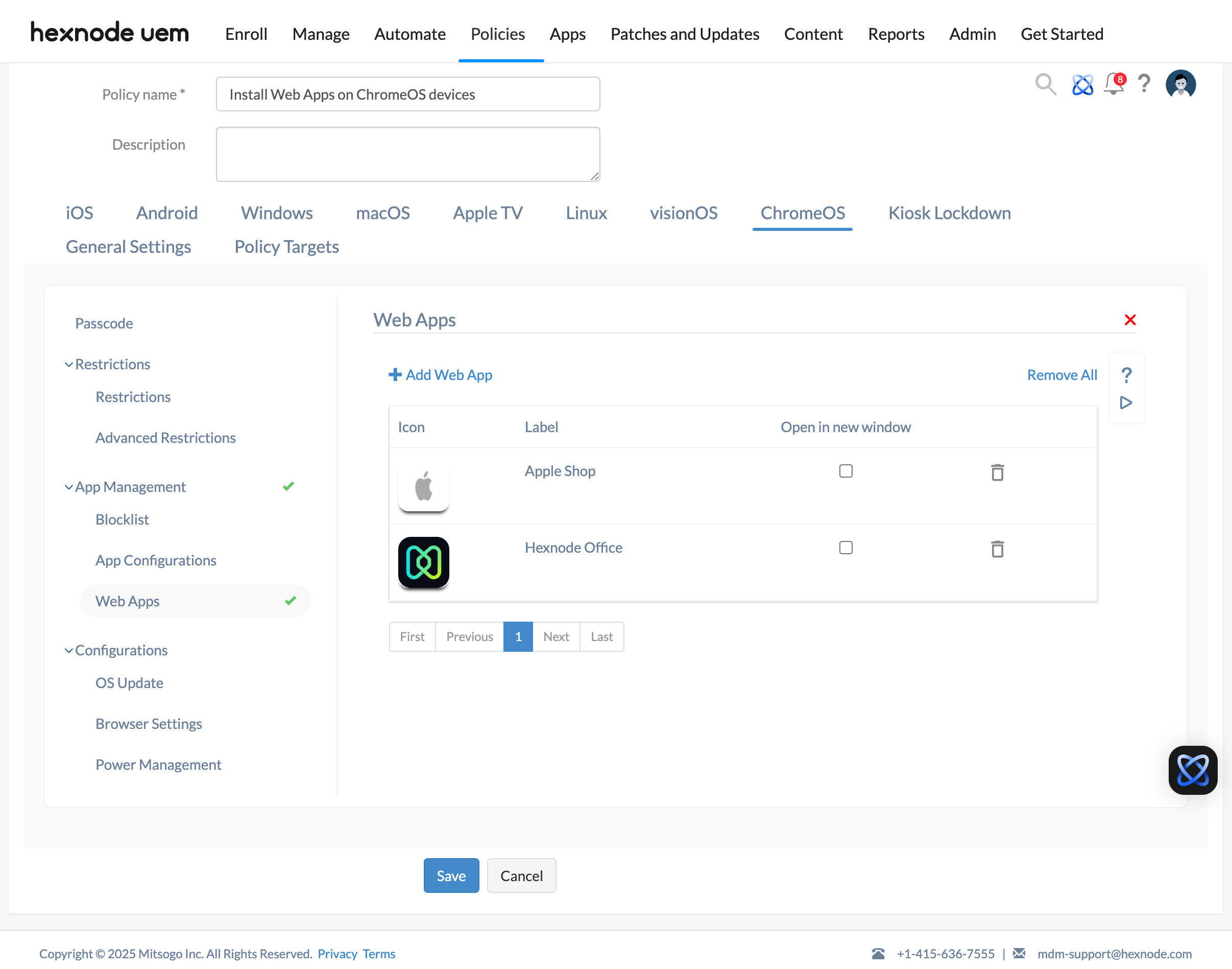1232x969 pixels.
Task: Click the phone icon in footer
Action: tap(878, 953)
